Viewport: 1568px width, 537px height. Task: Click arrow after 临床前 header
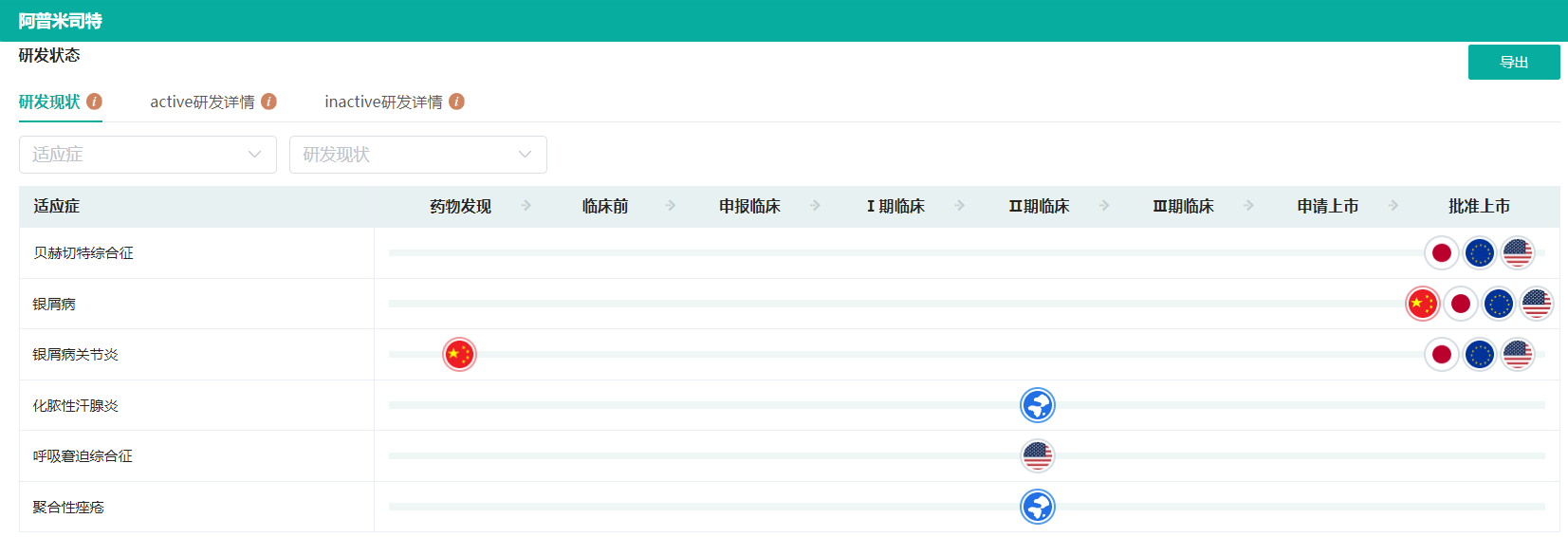[671, 205]
